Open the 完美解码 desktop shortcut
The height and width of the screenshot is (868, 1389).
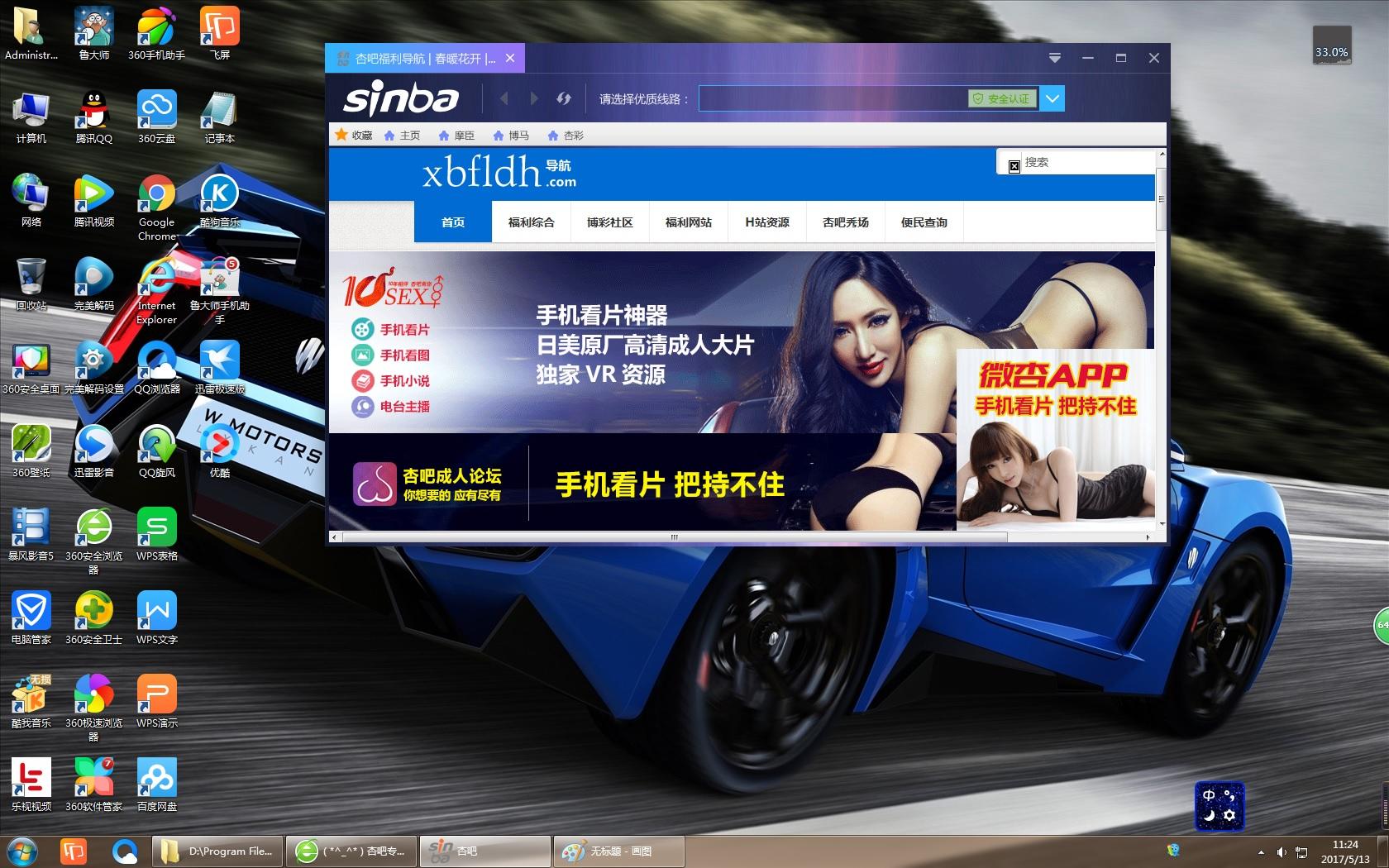click(94, 284)
